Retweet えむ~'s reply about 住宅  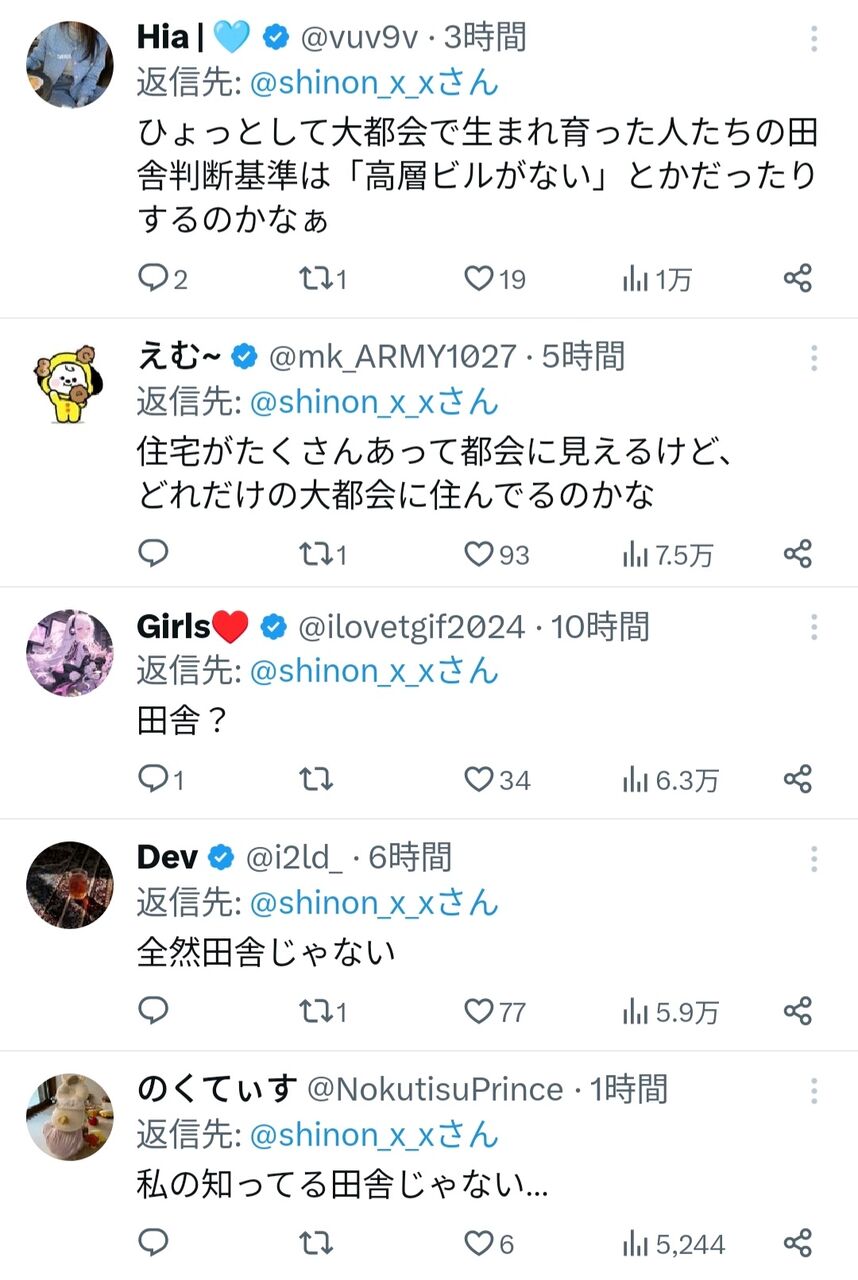[324, 554]
